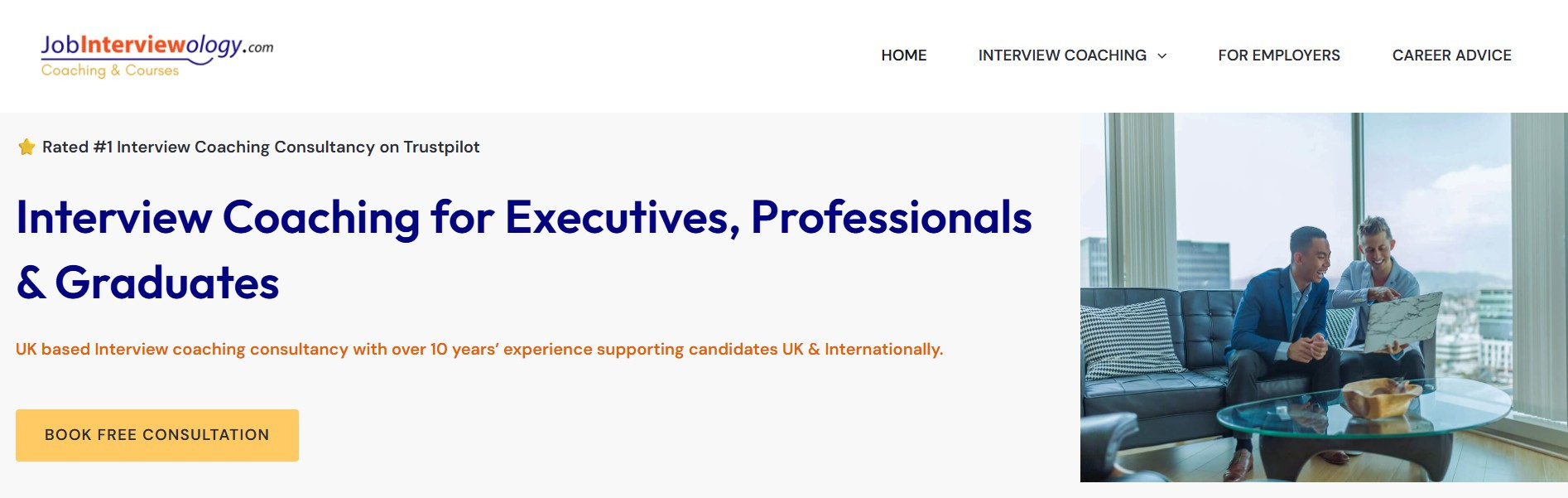
Task: Visit the CAREER ADVICE section
Action: [x=1451, y=56]
